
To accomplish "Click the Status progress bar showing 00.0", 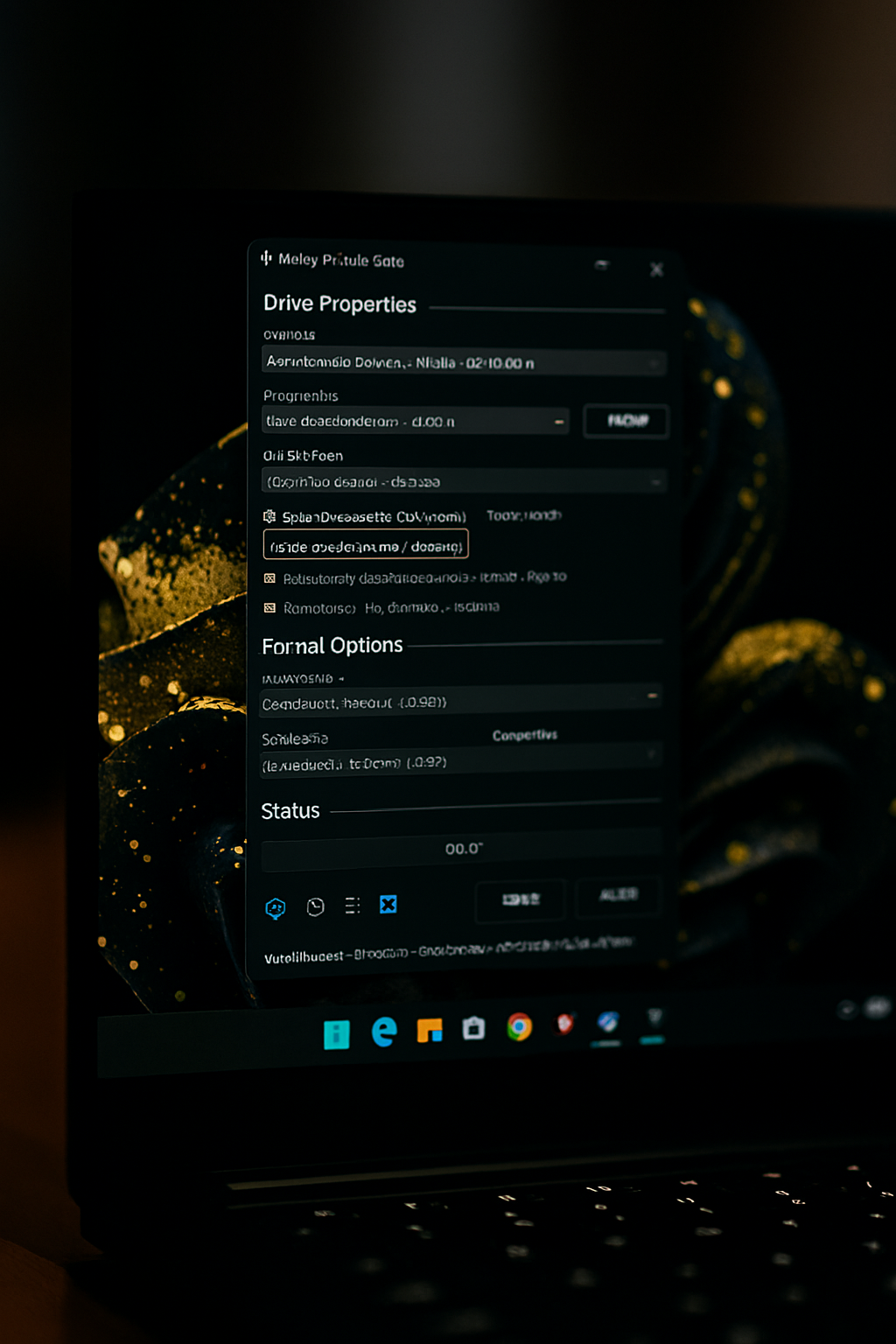I will (462, 850).
